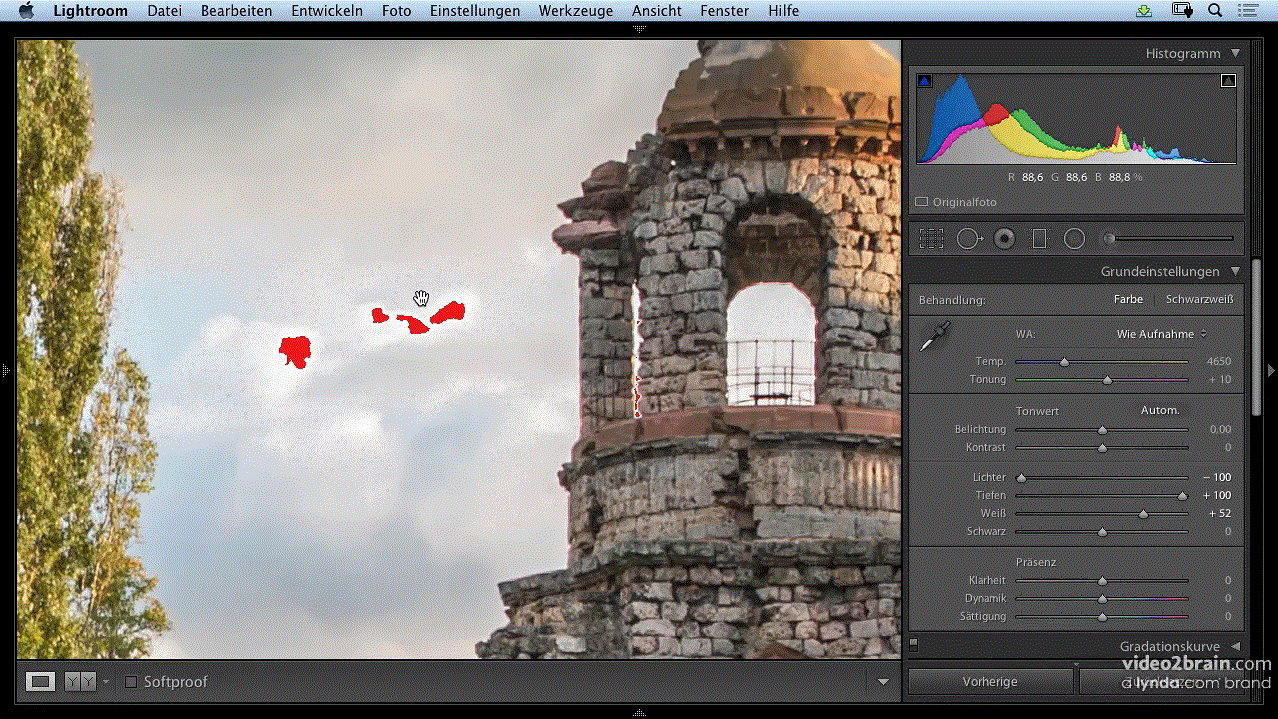The image size is (1278, 719).
Task: Expand the Gradationskurve panel
Action: [x=1235, y=647]
